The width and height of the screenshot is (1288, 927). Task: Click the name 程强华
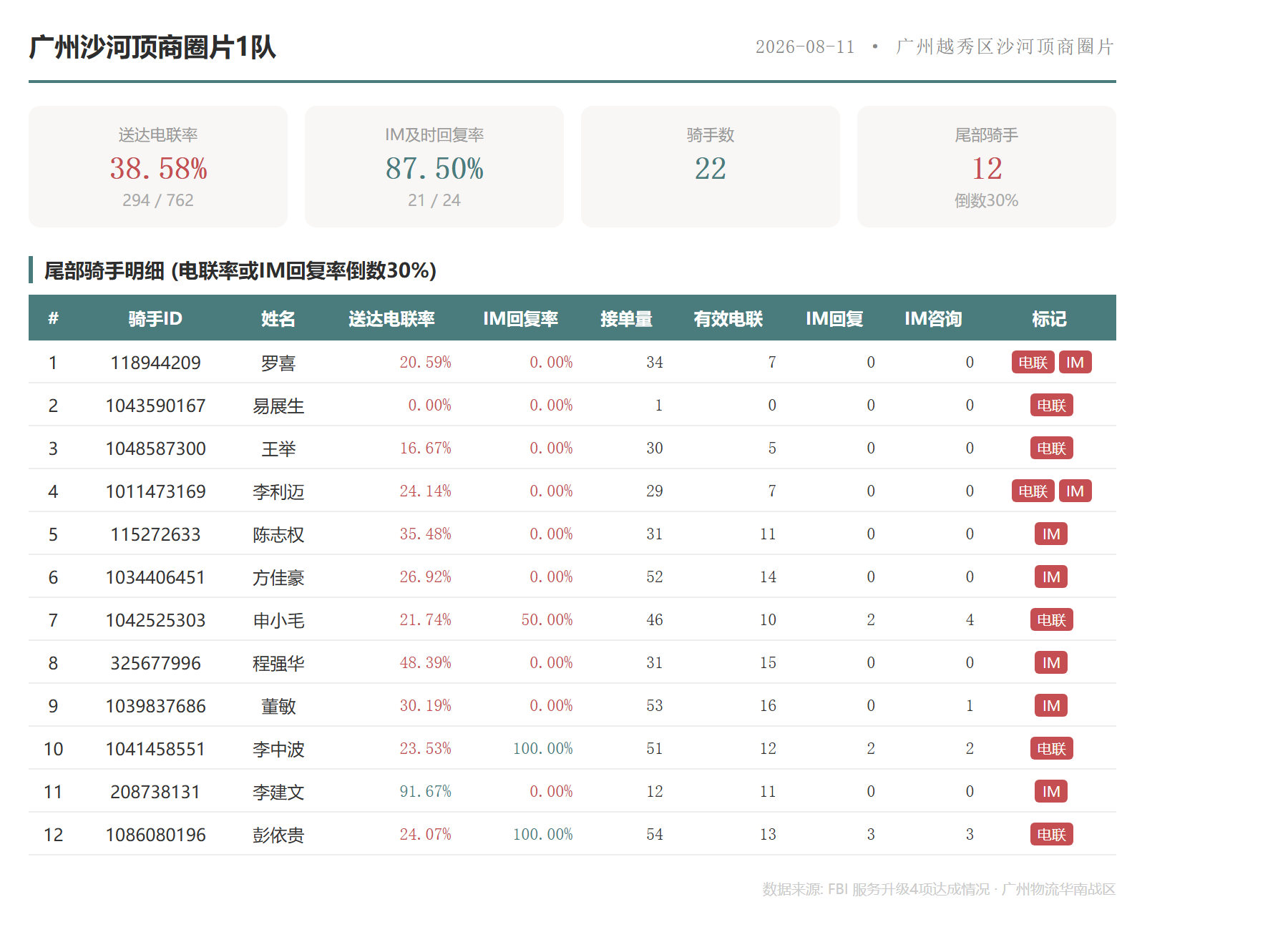pyautogui.click(x=278, y=664)
